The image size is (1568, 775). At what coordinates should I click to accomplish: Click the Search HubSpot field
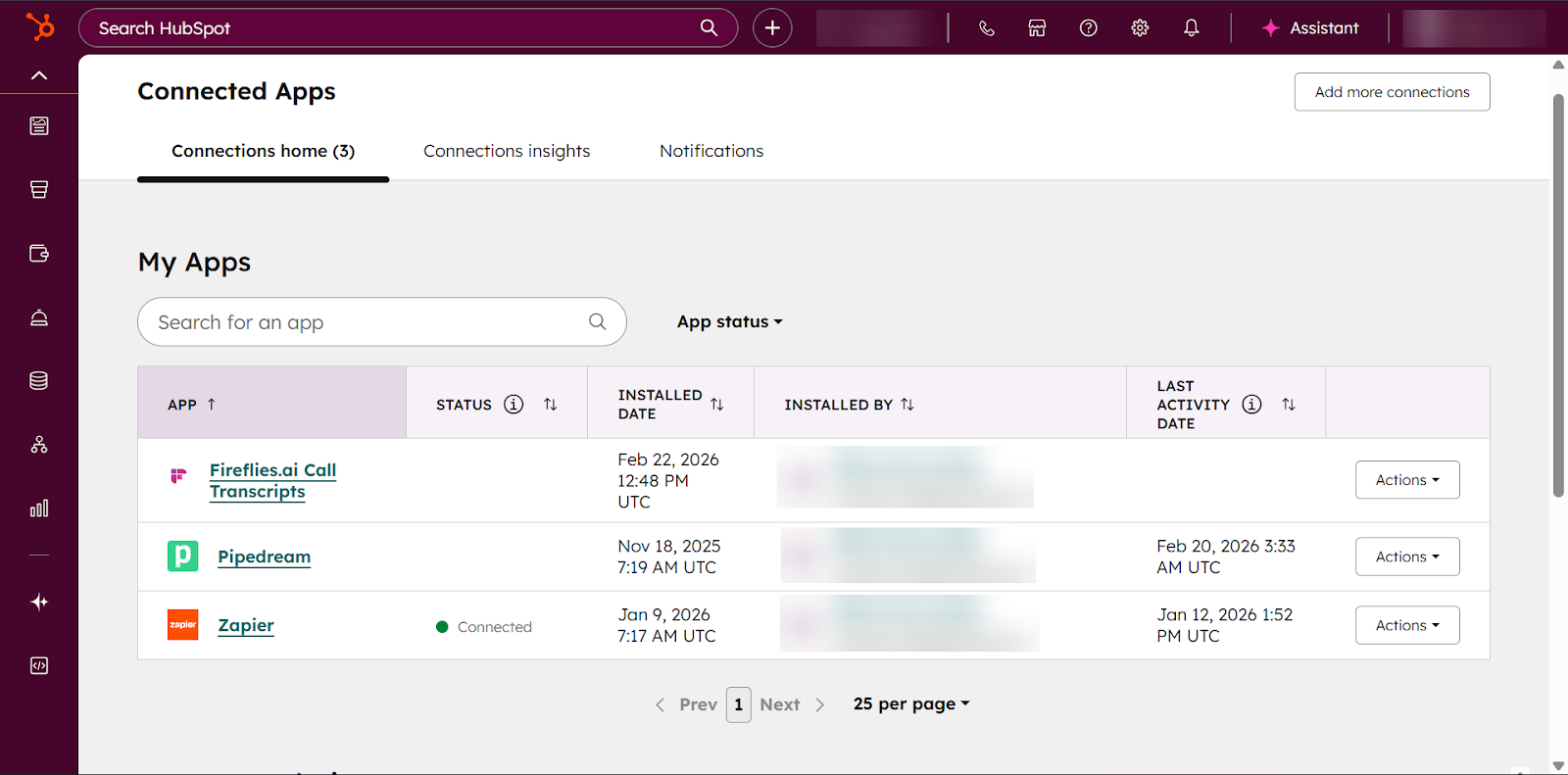coord(408,27)
